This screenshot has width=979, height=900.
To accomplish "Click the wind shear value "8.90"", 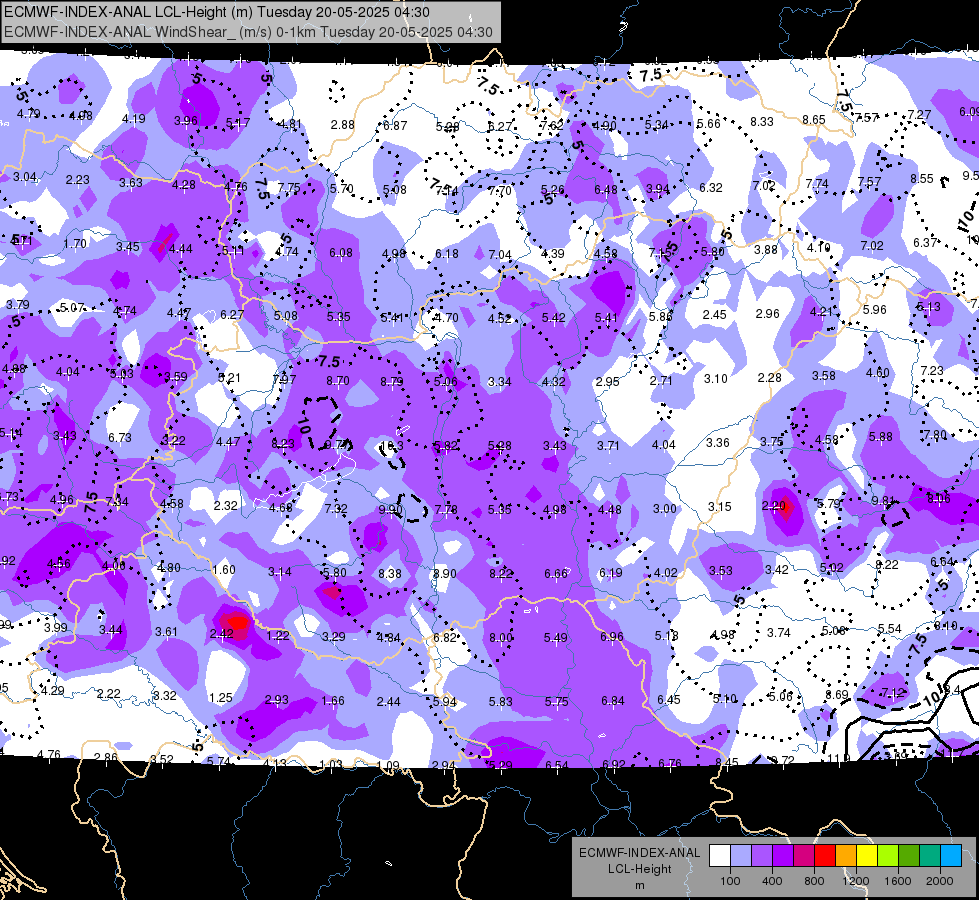I will (x=445, y=573).
